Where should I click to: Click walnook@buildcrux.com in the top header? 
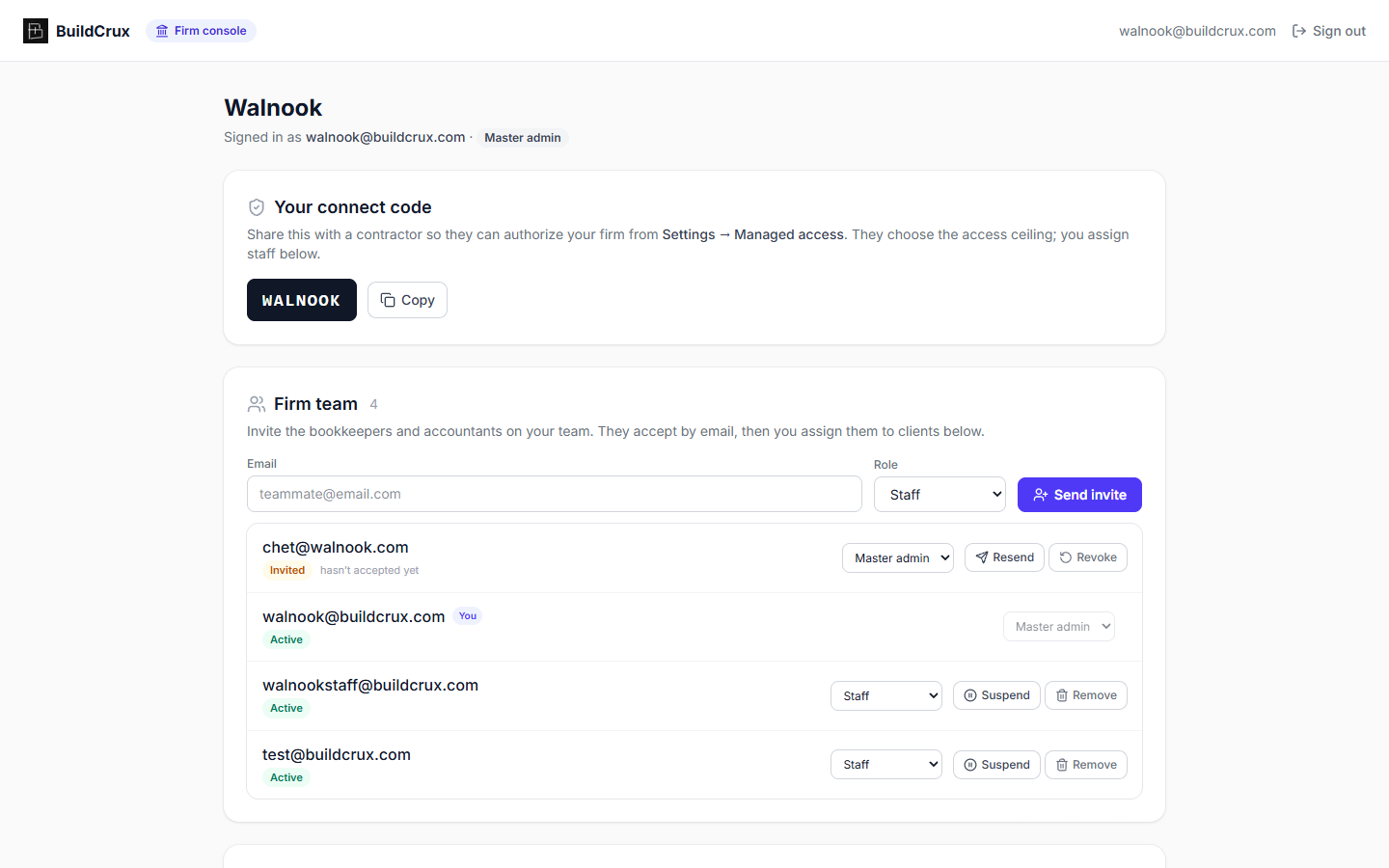click(1197, 31)
